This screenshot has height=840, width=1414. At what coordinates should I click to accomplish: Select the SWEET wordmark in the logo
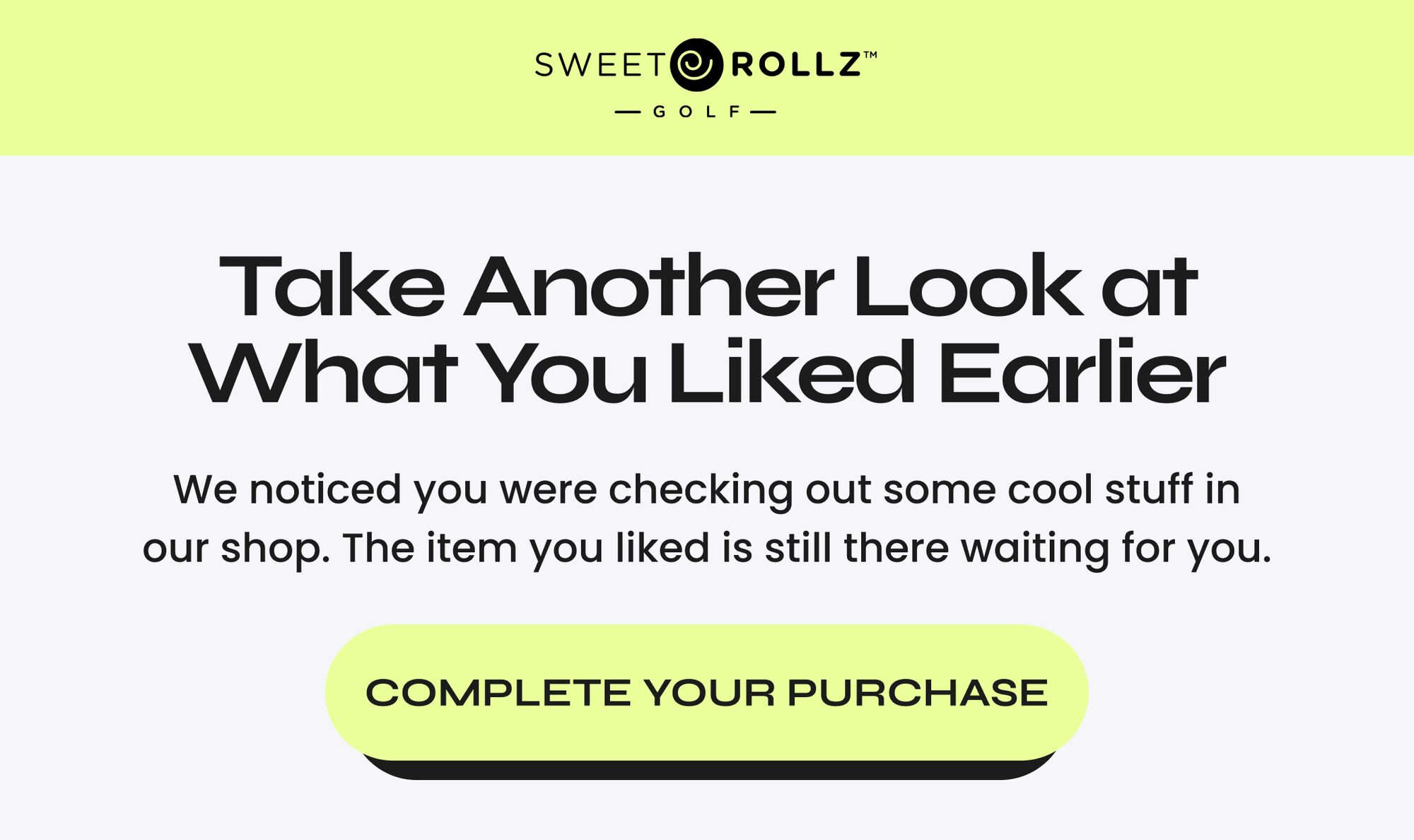pos(600,65)
